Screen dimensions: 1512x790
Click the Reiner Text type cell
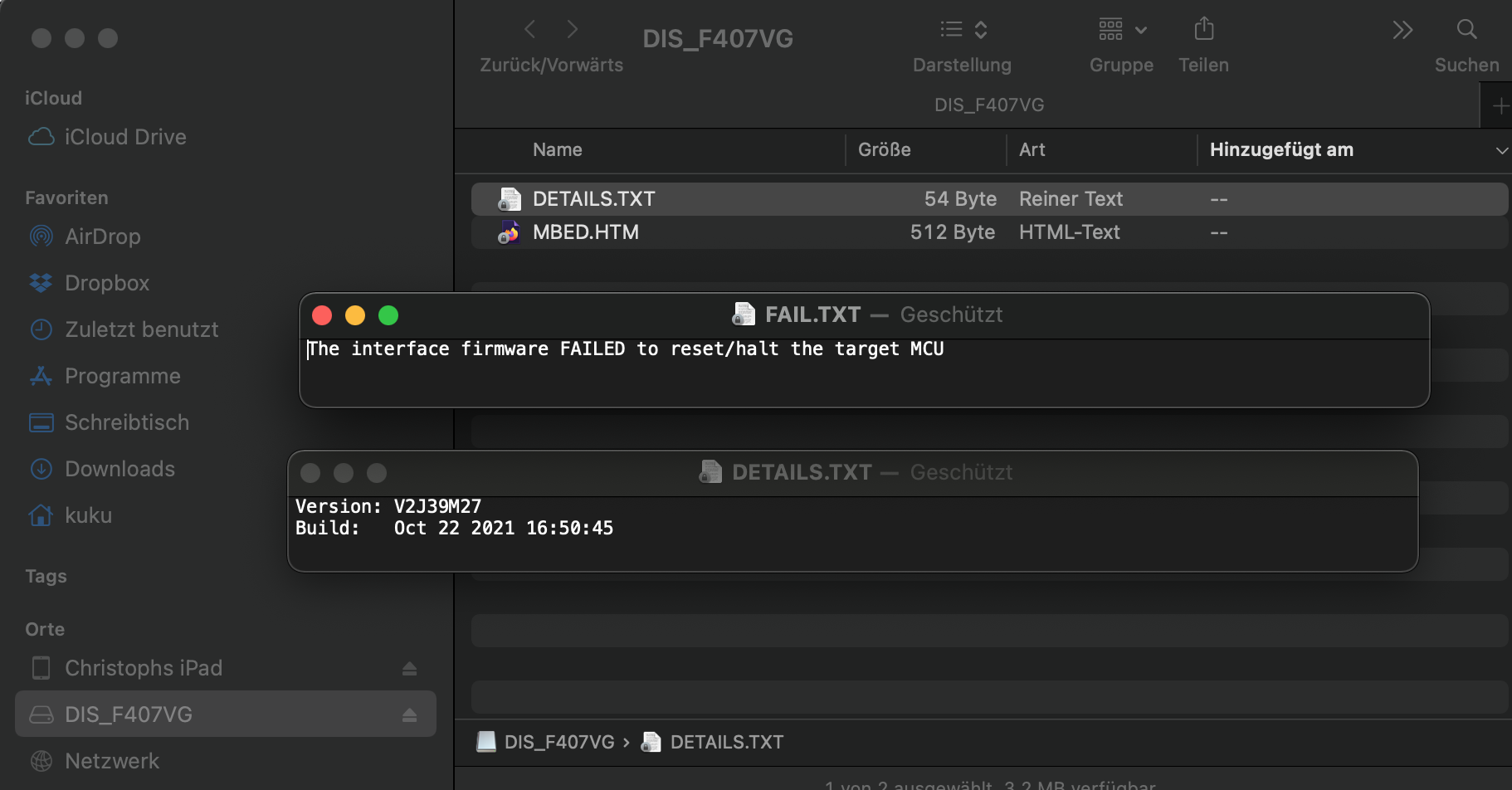coord(1071,199)
